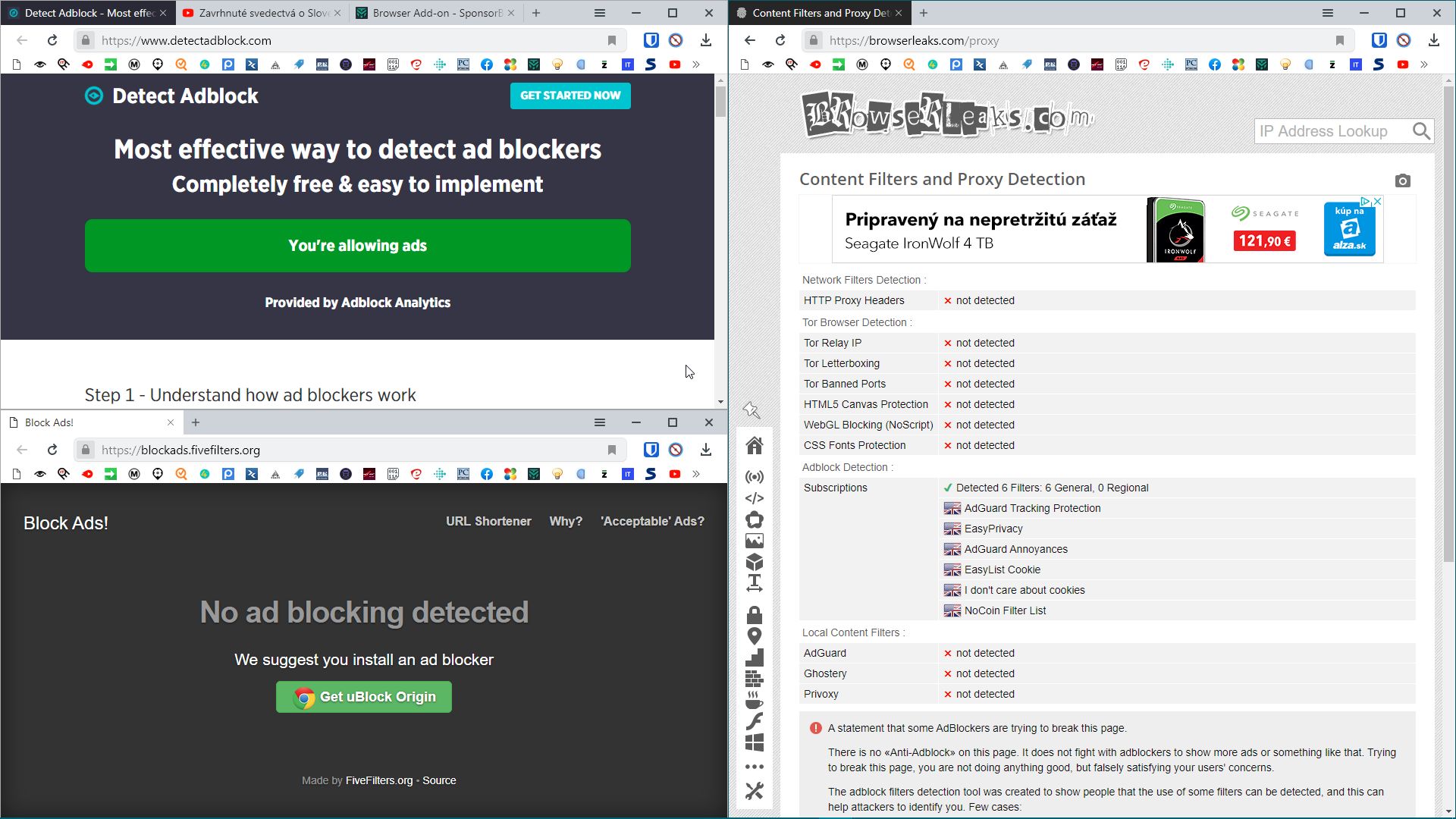Open the JavaScript code-brackets icon in sidebar

click(x=754, y=498)
